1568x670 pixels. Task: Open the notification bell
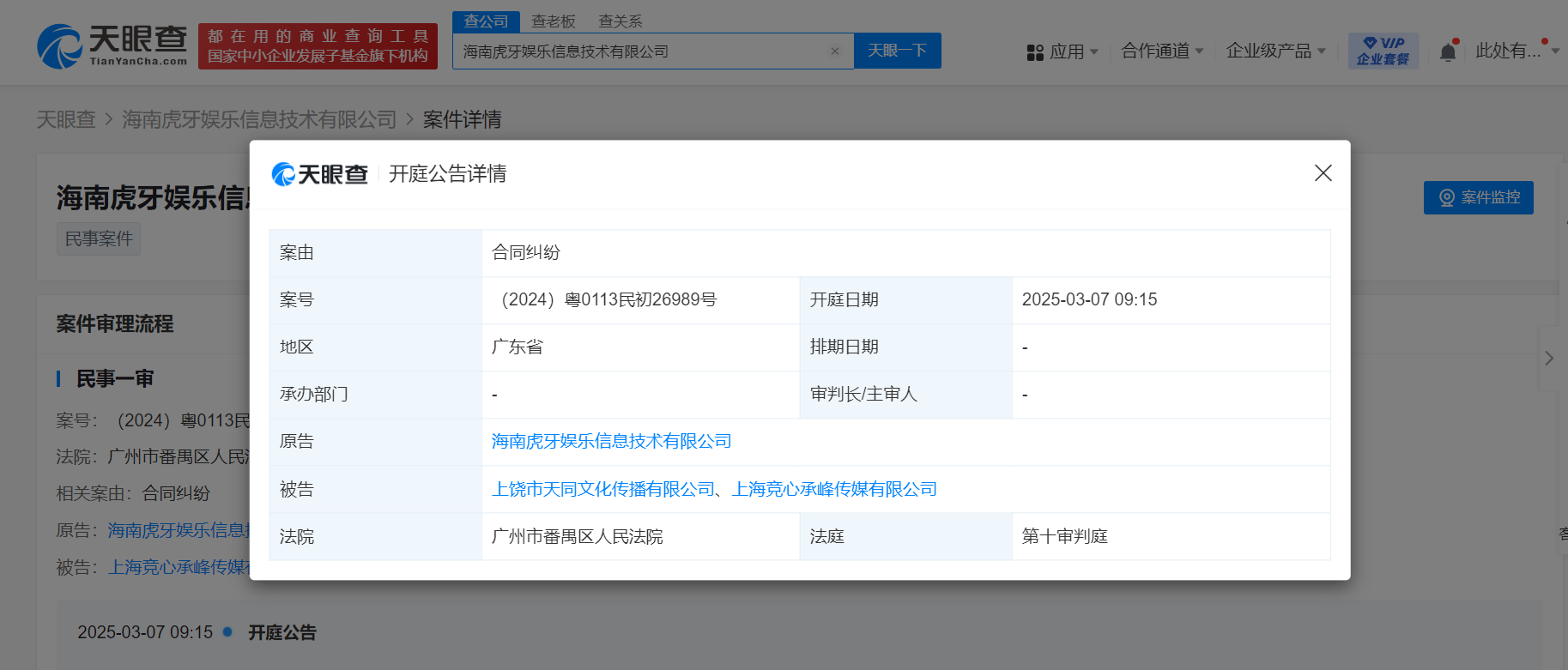tap(1448, 51)
